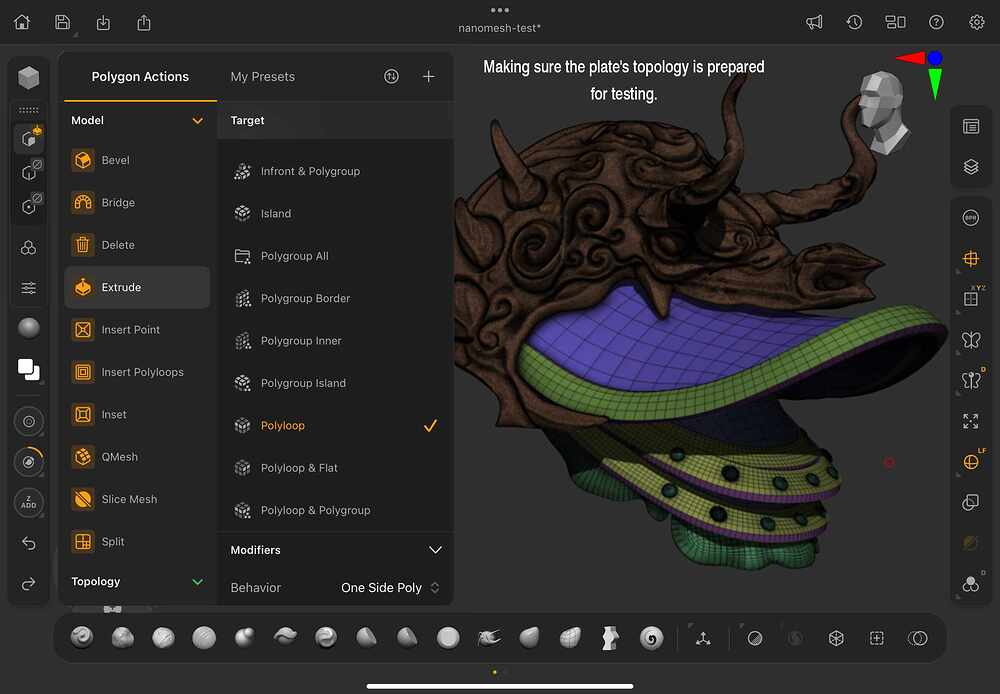1000x694 pixels.
Task: Open the Behavior One Side Poly dropdown
Action: tap(390, 587)
